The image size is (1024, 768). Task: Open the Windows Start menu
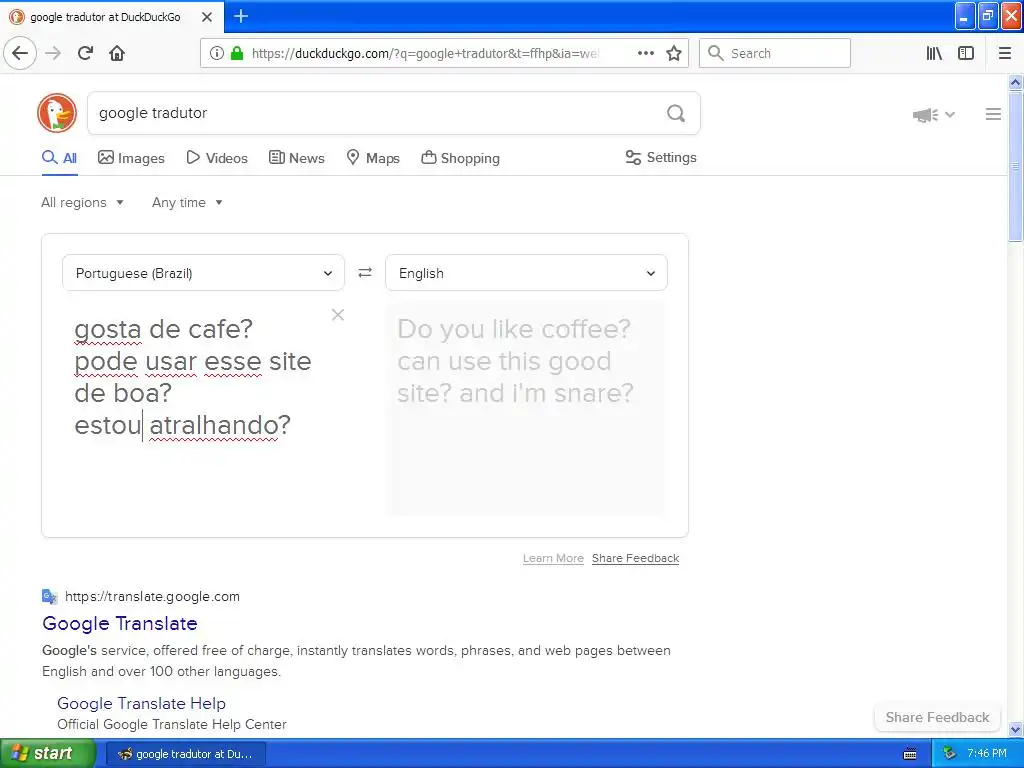[48, 753]
